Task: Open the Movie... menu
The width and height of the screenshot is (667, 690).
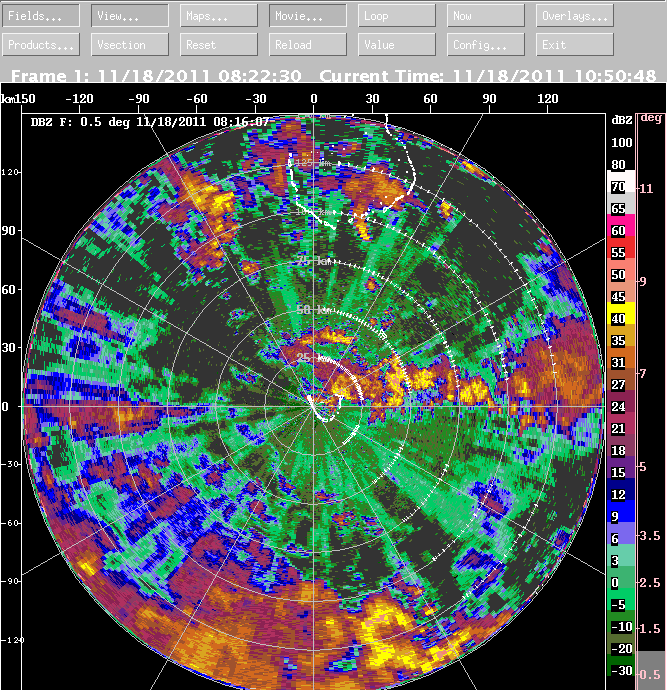Action: click(x=308, y=16)
